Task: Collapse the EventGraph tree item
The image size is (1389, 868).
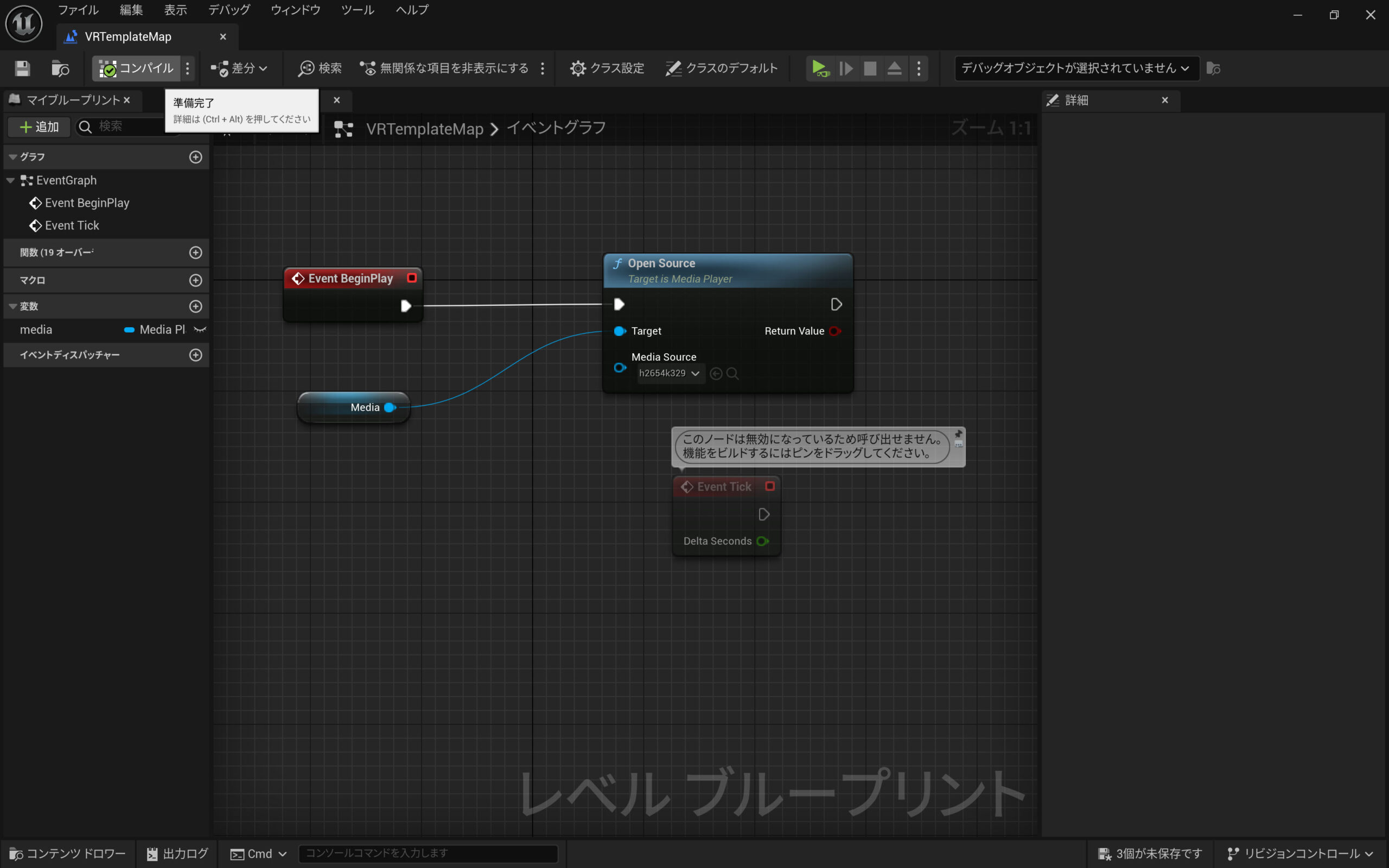Action: [x=10, y=180]
